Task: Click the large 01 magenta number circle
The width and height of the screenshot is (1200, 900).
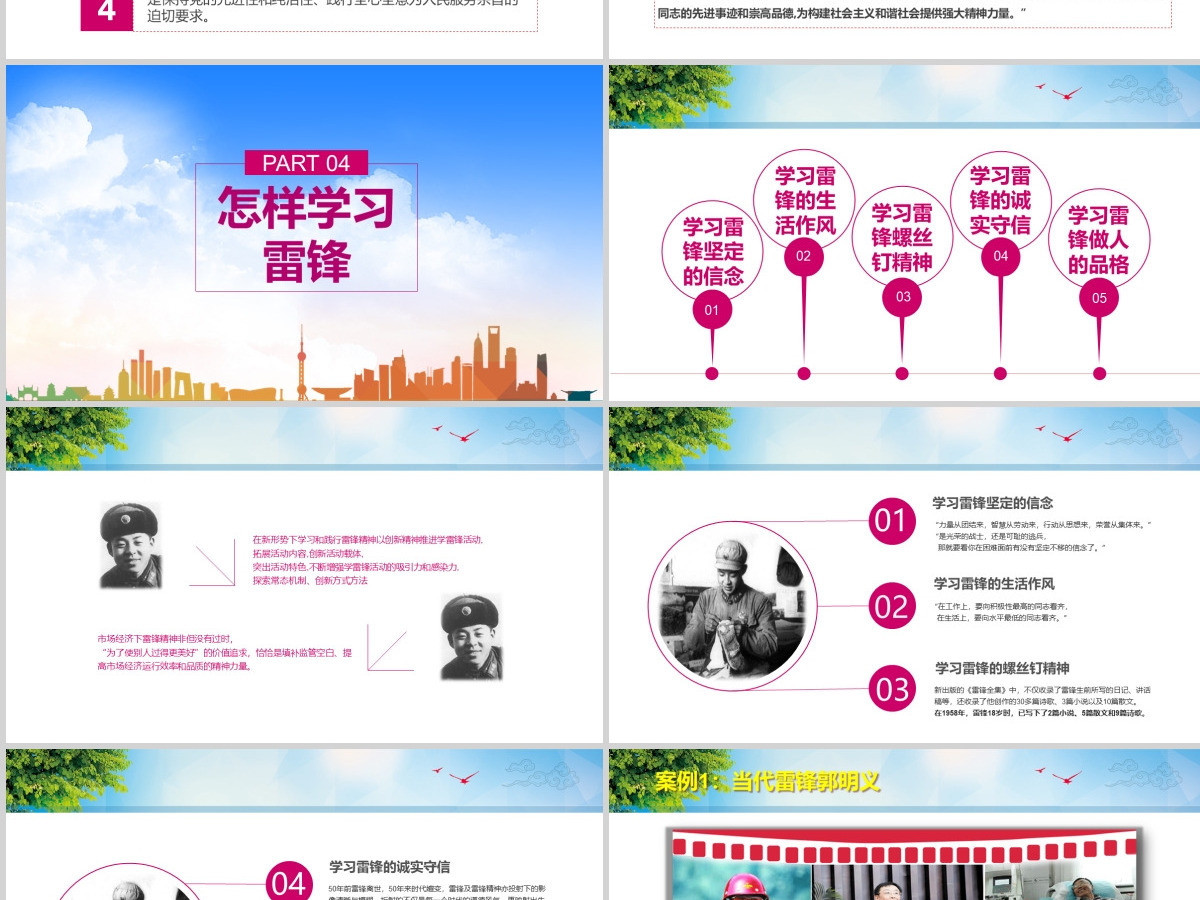Action: point(891,521)
